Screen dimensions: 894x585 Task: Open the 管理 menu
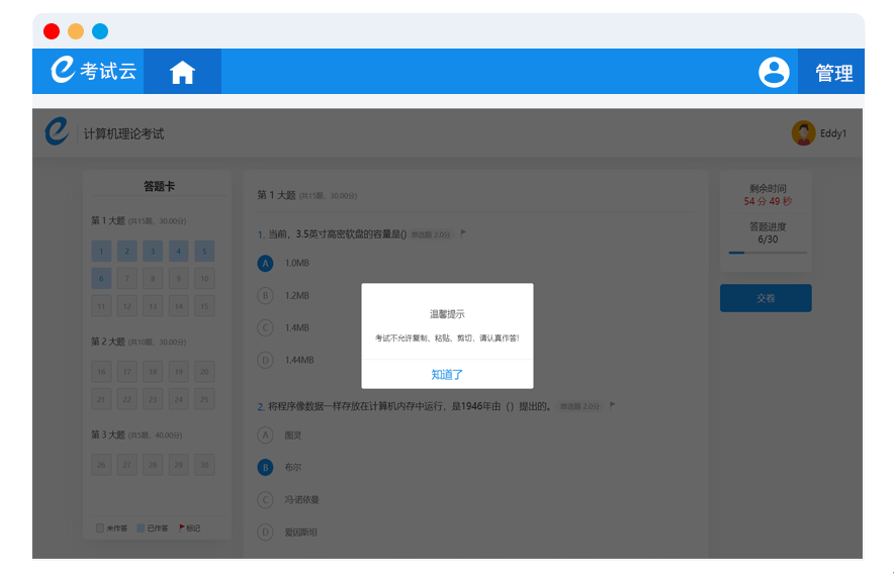(833, 73)
